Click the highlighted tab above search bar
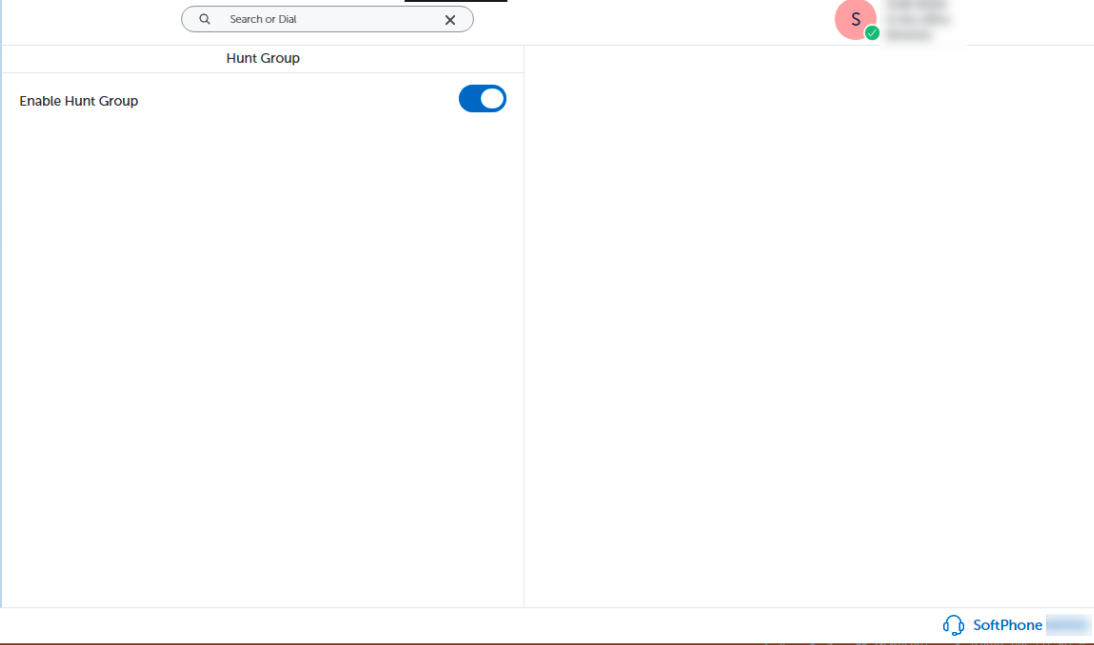The height and width of the screenshot is (645, 1094). 455,2
